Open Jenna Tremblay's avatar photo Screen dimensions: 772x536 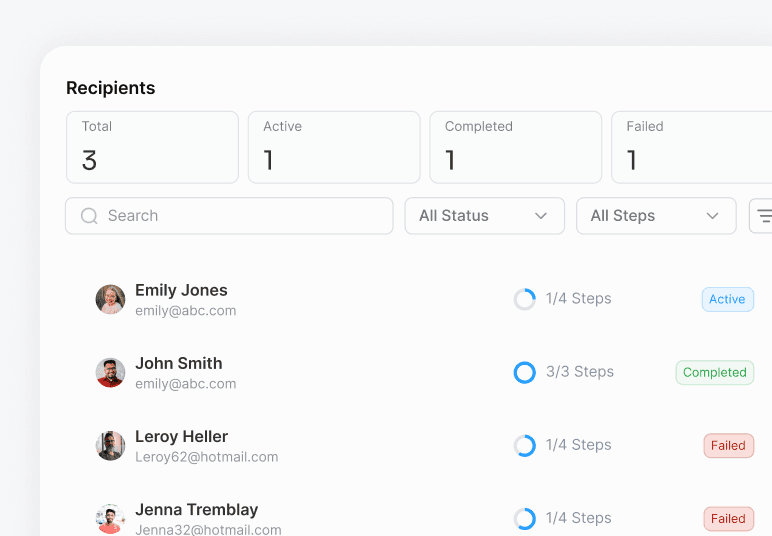click(110, 518)
